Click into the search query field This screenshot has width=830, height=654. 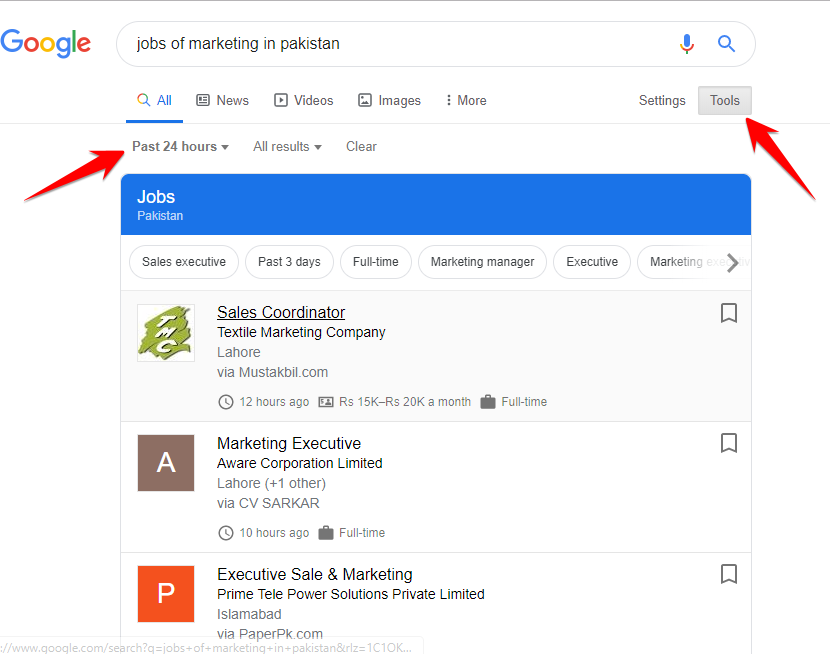click(x=400, y=44)
